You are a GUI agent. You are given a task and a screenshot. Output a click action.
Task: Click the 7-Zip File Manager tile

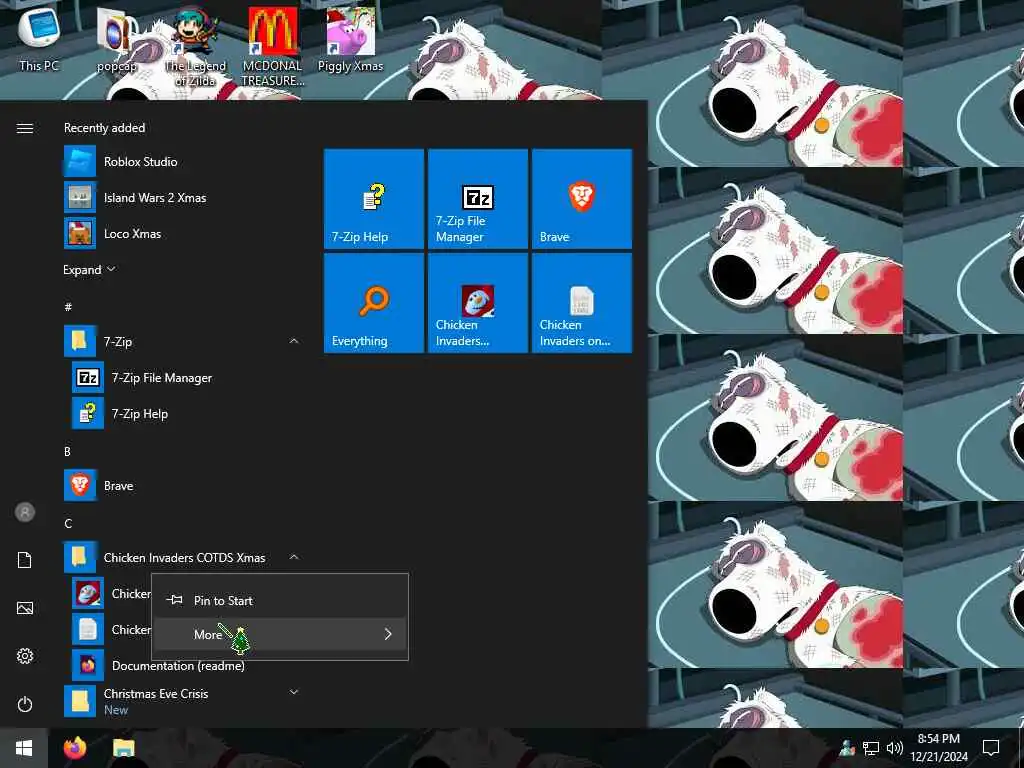coord(477,199)
